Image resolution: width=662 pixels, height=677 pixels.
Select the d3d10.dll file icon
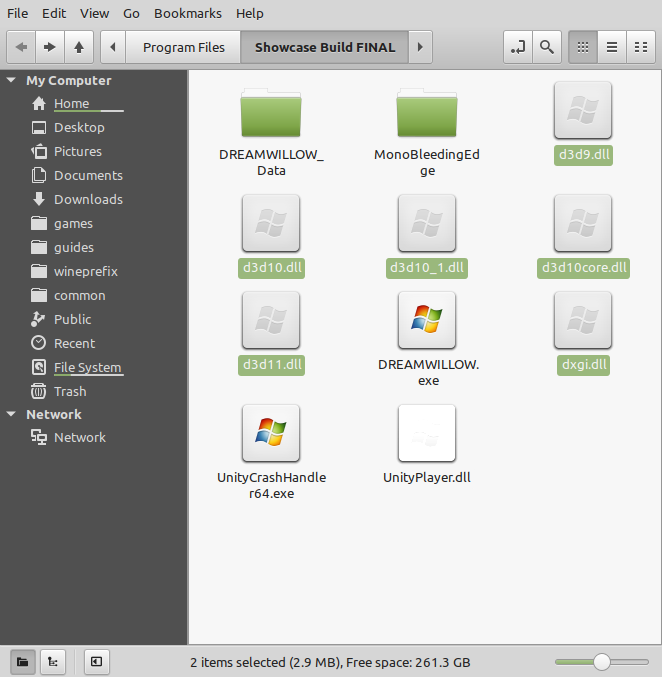click(271, 223)
